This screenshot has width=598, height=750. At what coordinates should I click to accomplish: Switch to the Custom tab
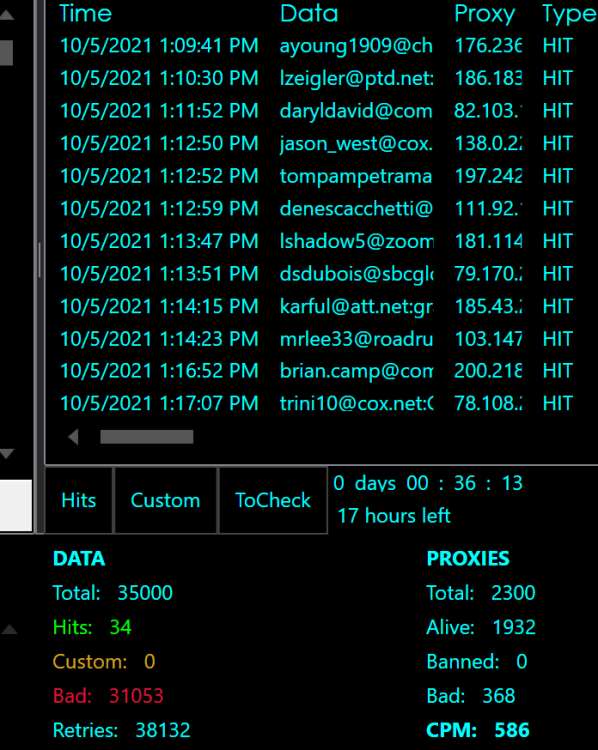tap(166, 500)
